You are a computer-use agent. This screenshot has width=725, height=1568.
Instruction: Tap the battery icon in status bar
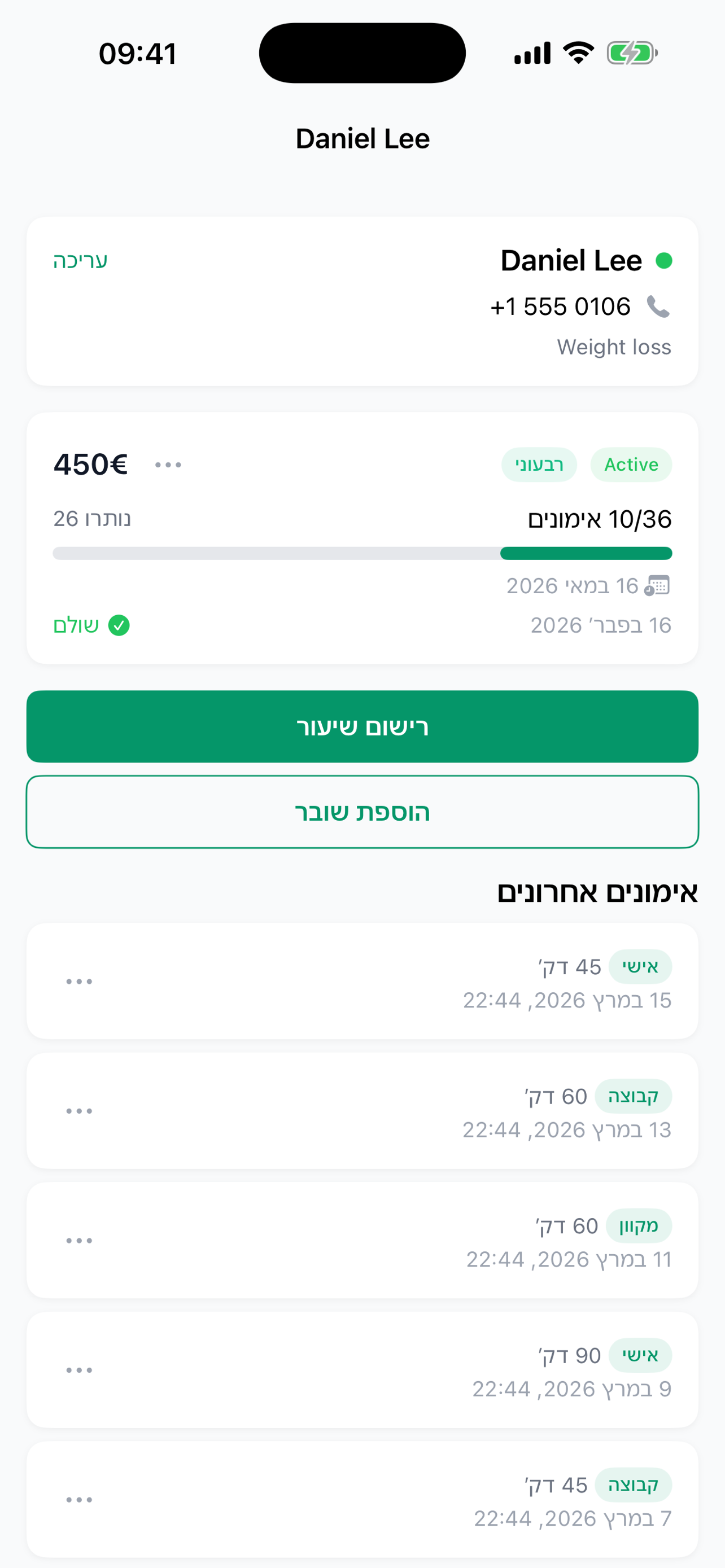point(631,54)
